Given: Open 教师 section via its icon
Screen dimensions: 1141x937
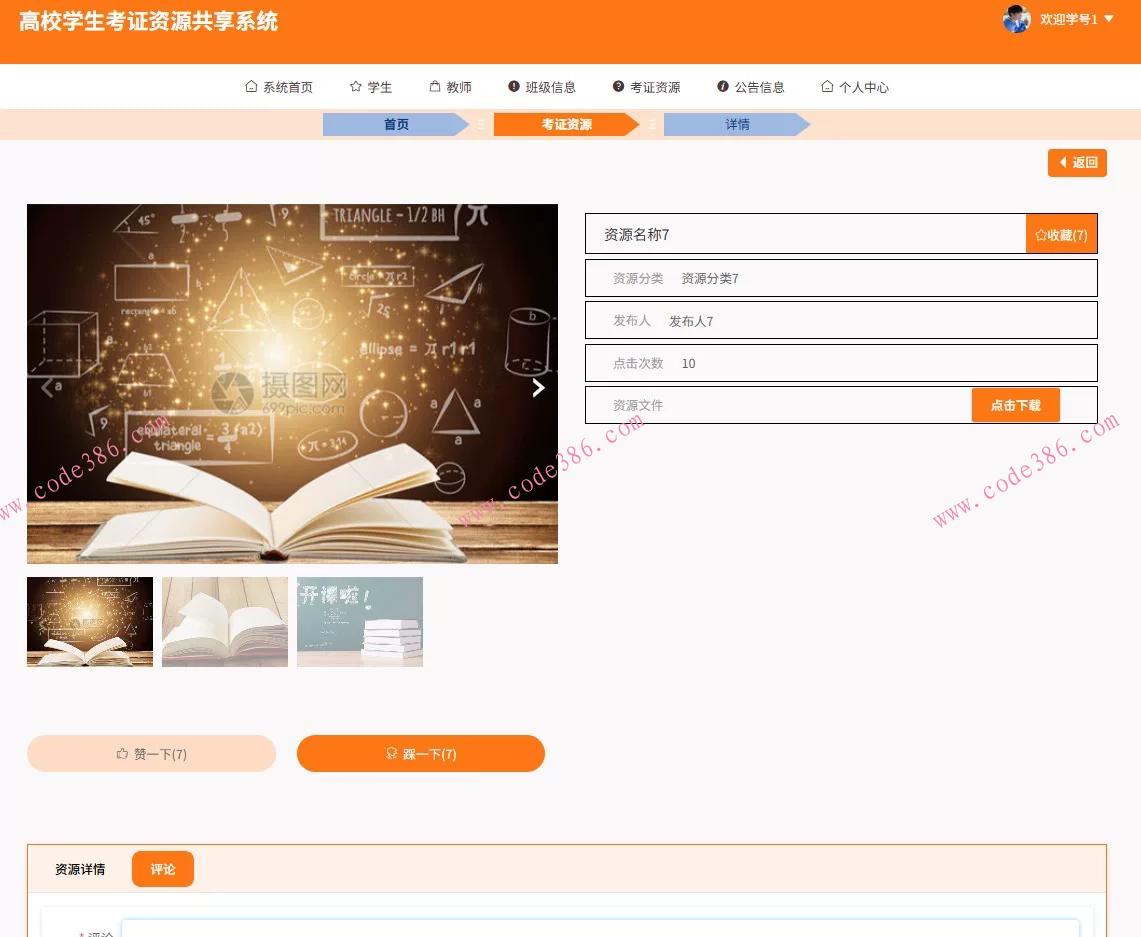Looking at the screenshot, I should tap(436, 86).
